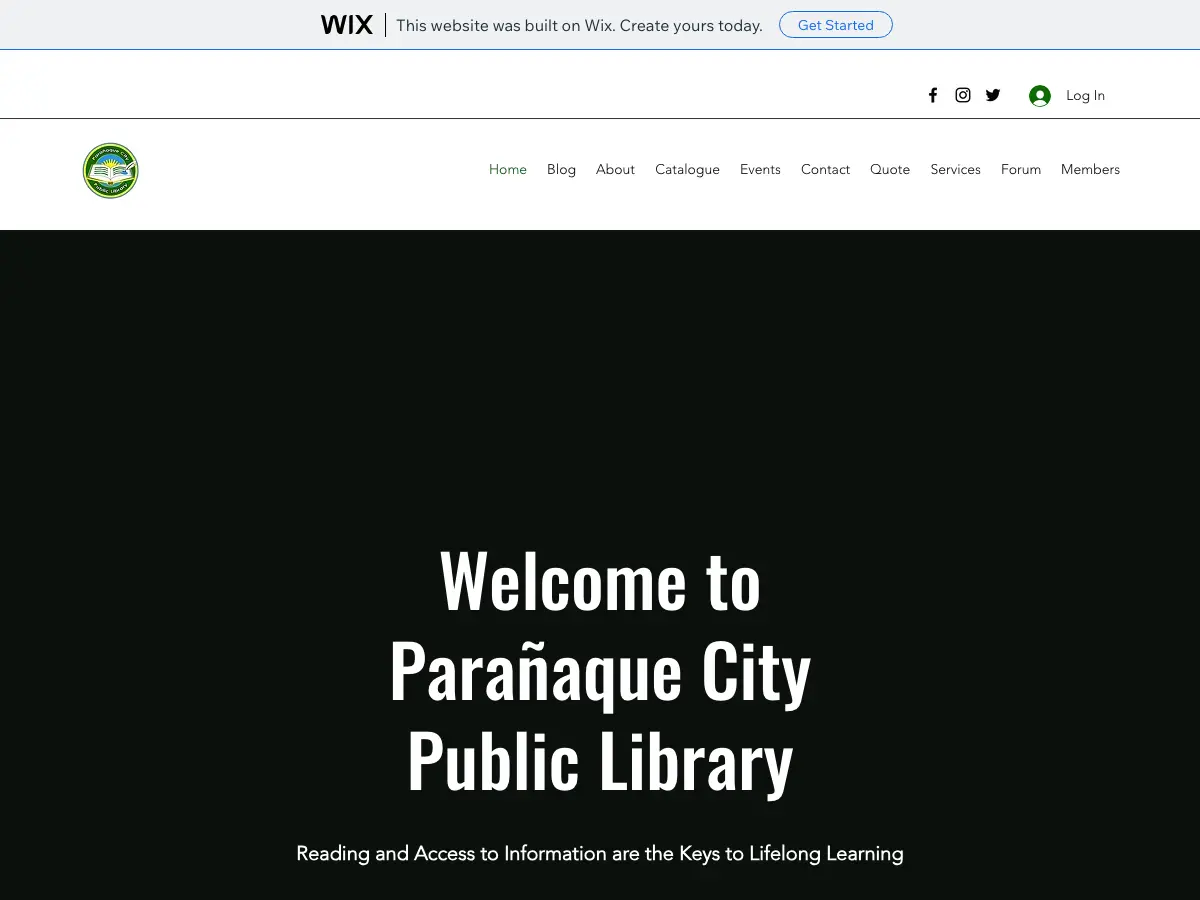The width and height of the screenshot is (1200, 900).
Task: Open the Contact page
Action: pos(825,170)
